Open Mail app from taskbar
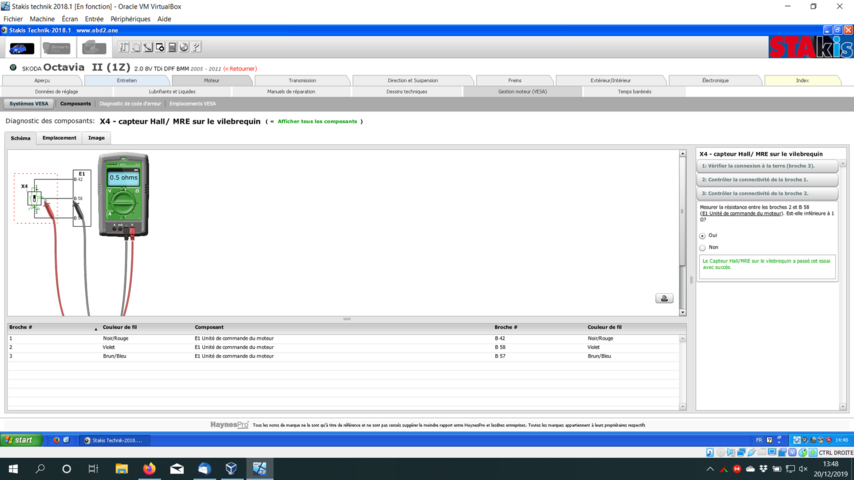 [176, 469]
